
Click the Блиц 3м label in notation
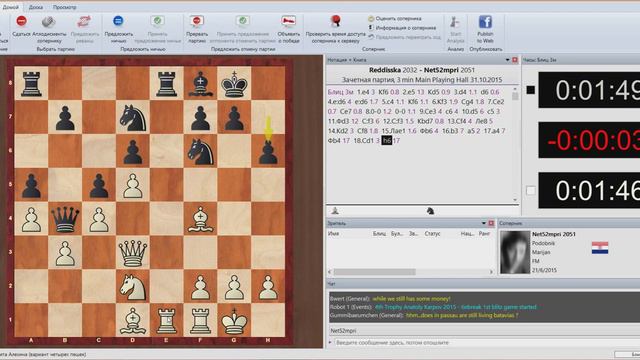tap(340, 92)
